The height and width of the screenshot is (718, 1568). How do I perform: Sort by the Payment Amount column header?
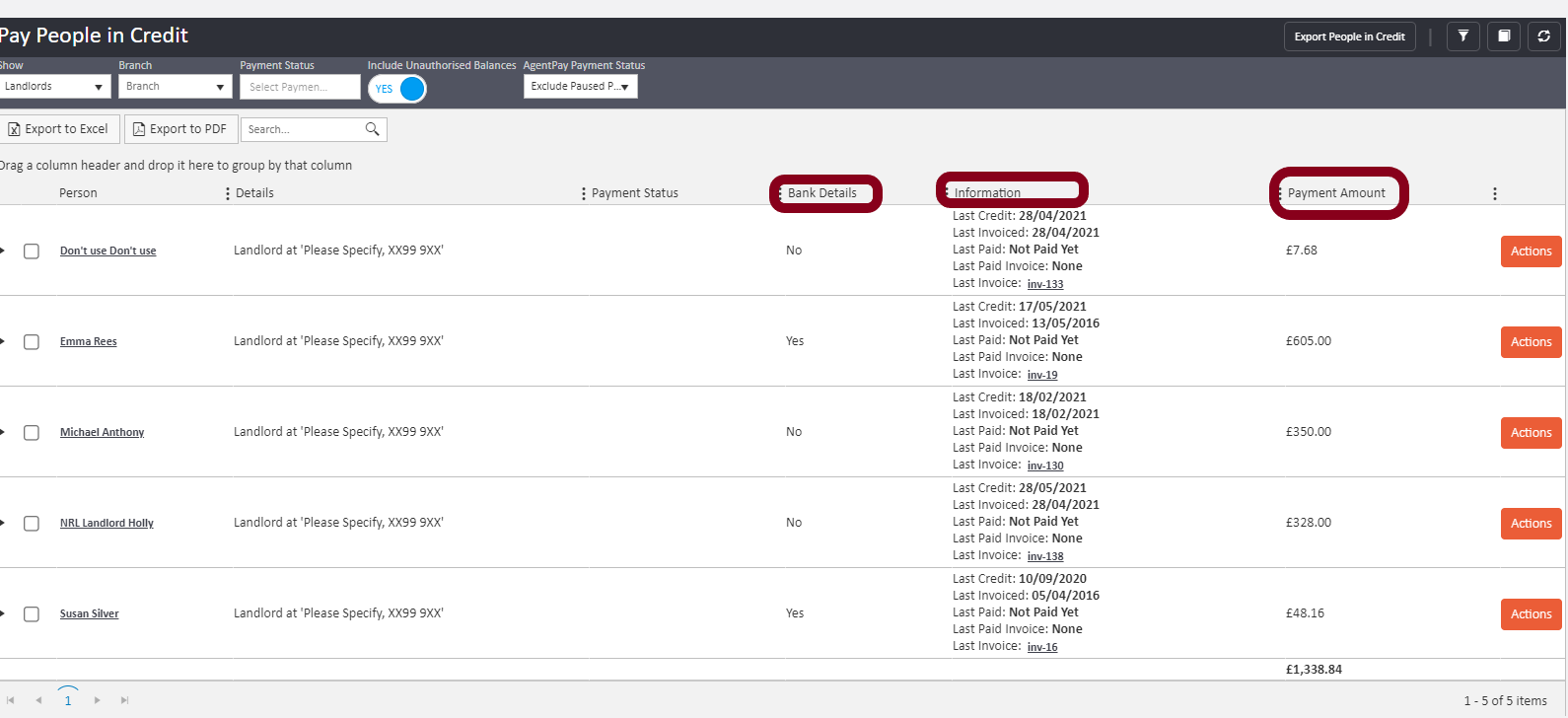(1336, 193)
